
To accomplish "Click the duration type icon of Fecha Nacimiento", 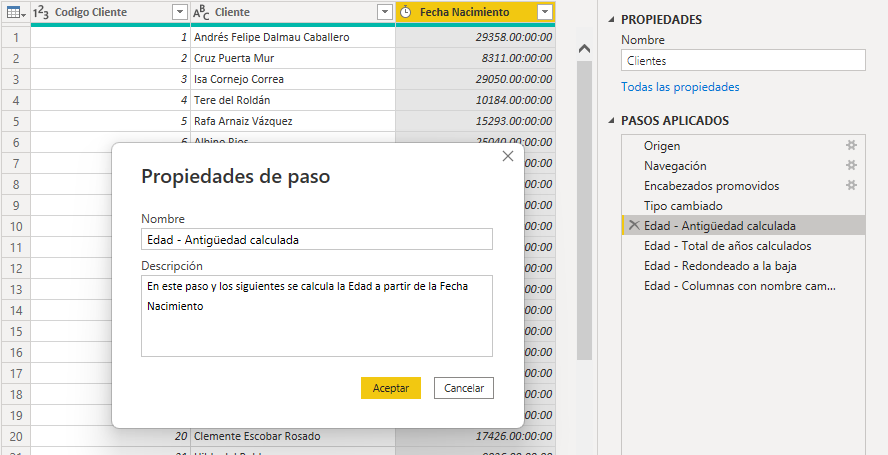I will click(x=405, y=12).
